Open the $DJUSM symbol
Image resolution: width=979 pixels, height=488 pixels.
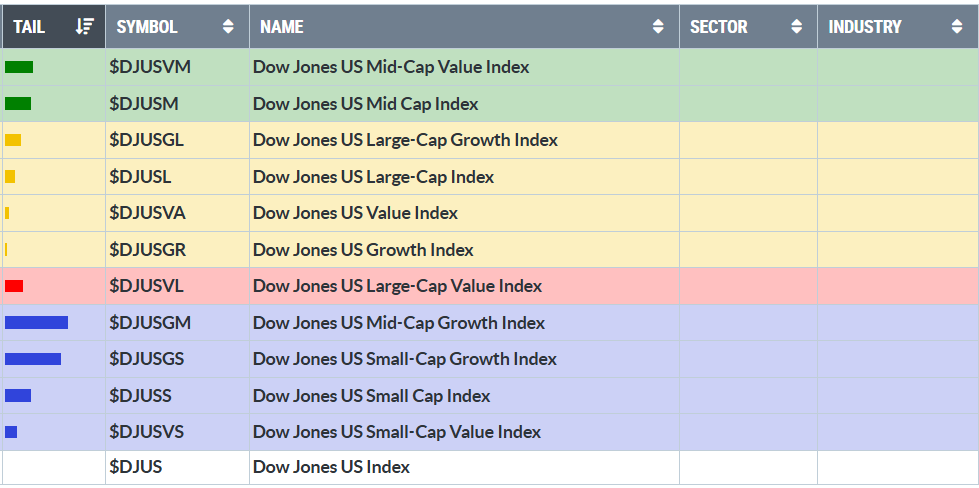click(144, 104)
